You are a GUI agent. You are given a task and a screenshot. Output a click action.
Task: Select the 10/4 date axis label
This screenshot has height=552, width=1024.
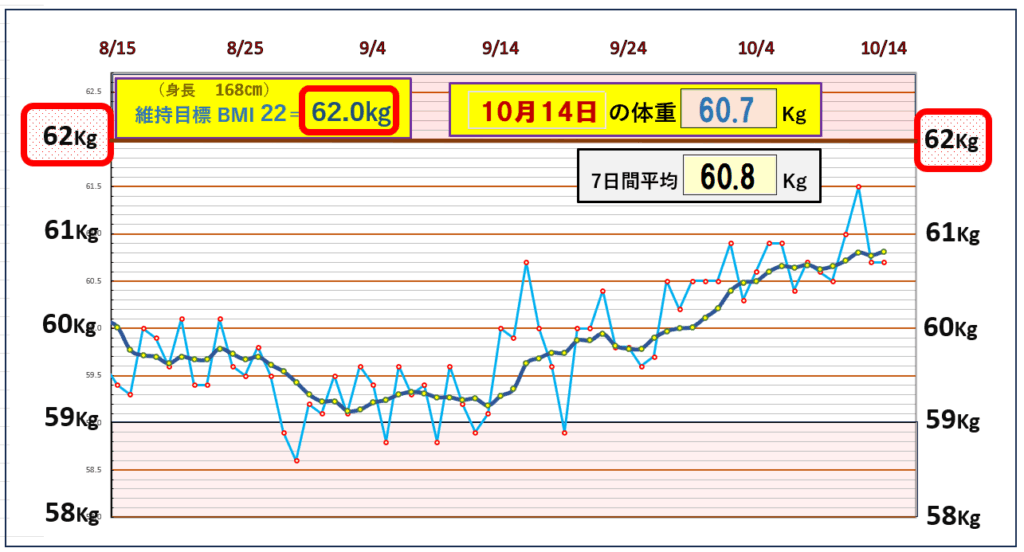[x=756, y=48]
